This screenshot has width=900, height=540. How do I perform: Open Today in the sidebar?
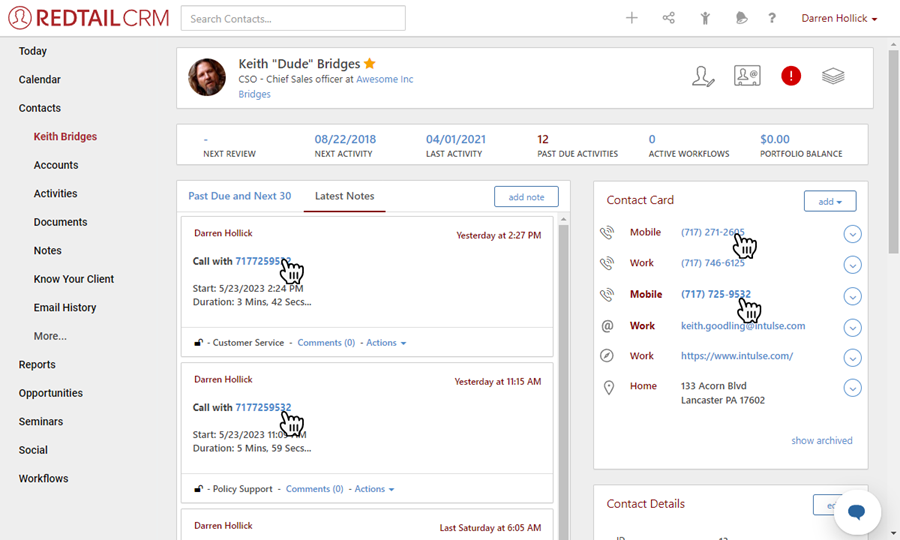click(33, 51)
